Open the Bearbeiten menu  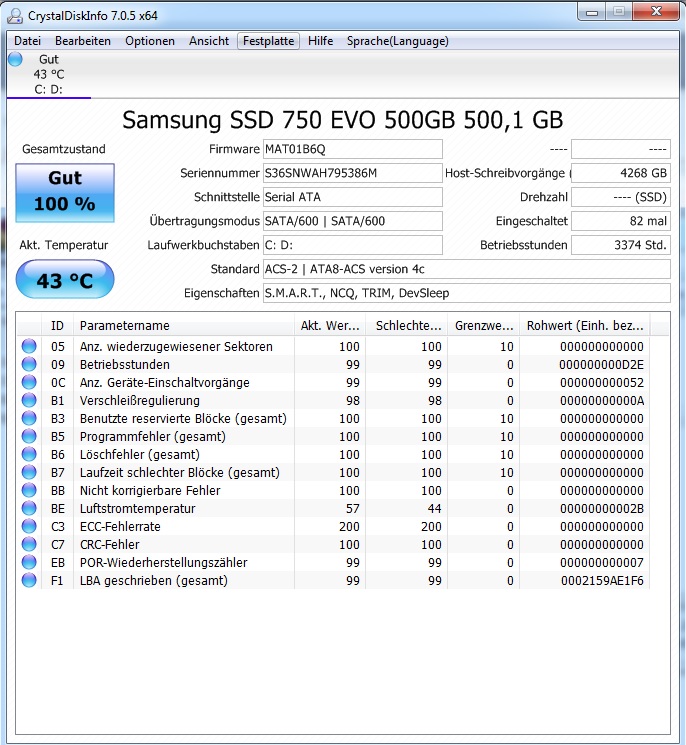[x=83, y=41]
